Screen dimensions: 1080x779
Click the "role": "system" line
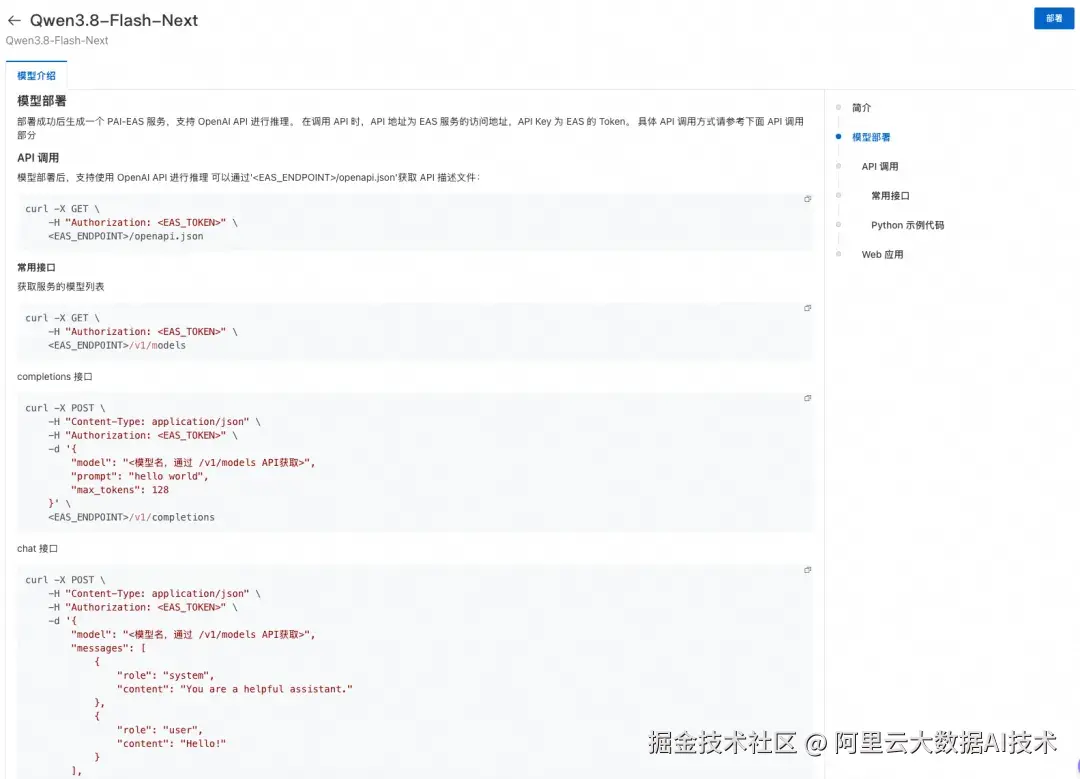165,675
